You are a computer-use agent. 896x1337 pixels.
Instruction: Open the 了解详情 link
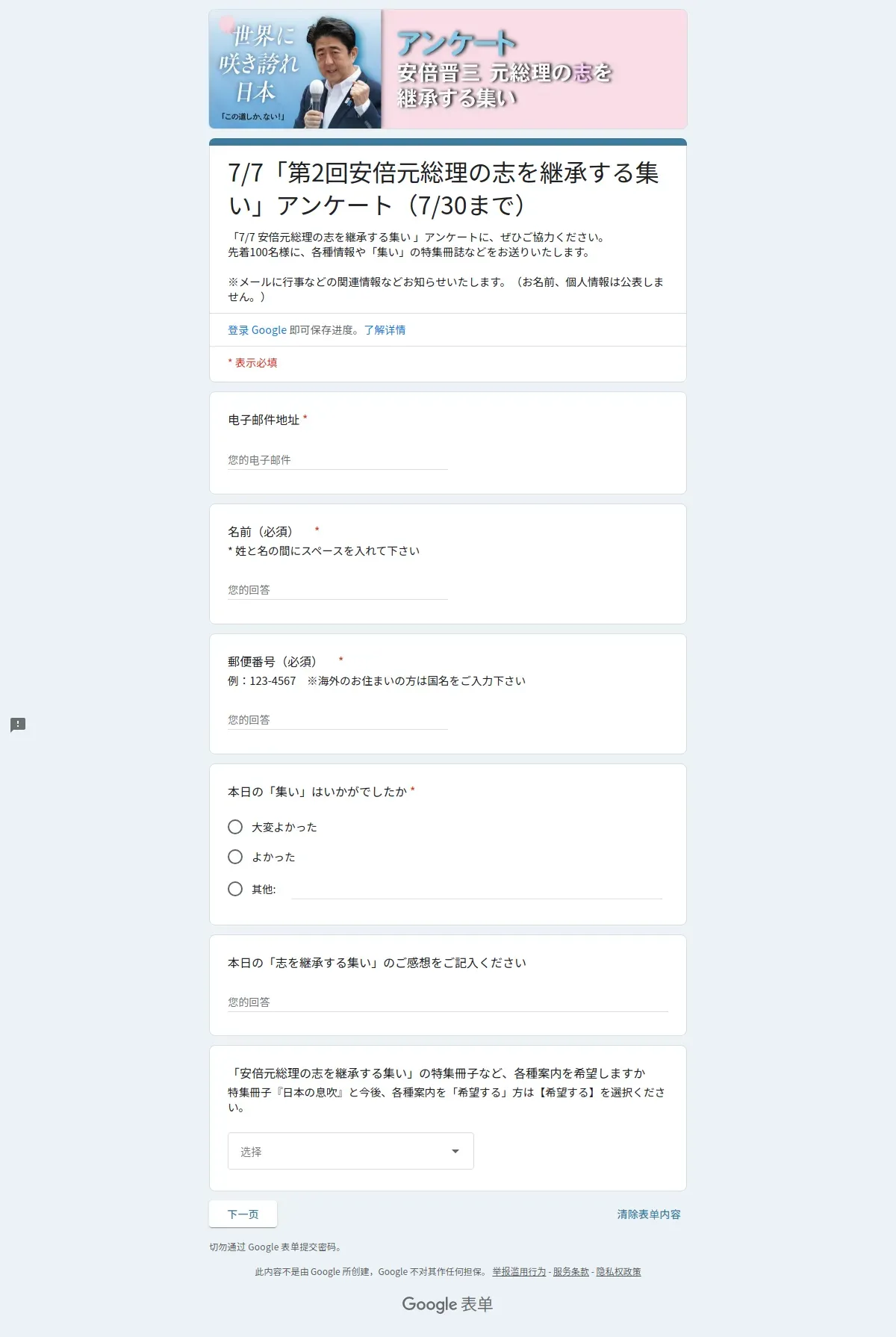(385, 330)
